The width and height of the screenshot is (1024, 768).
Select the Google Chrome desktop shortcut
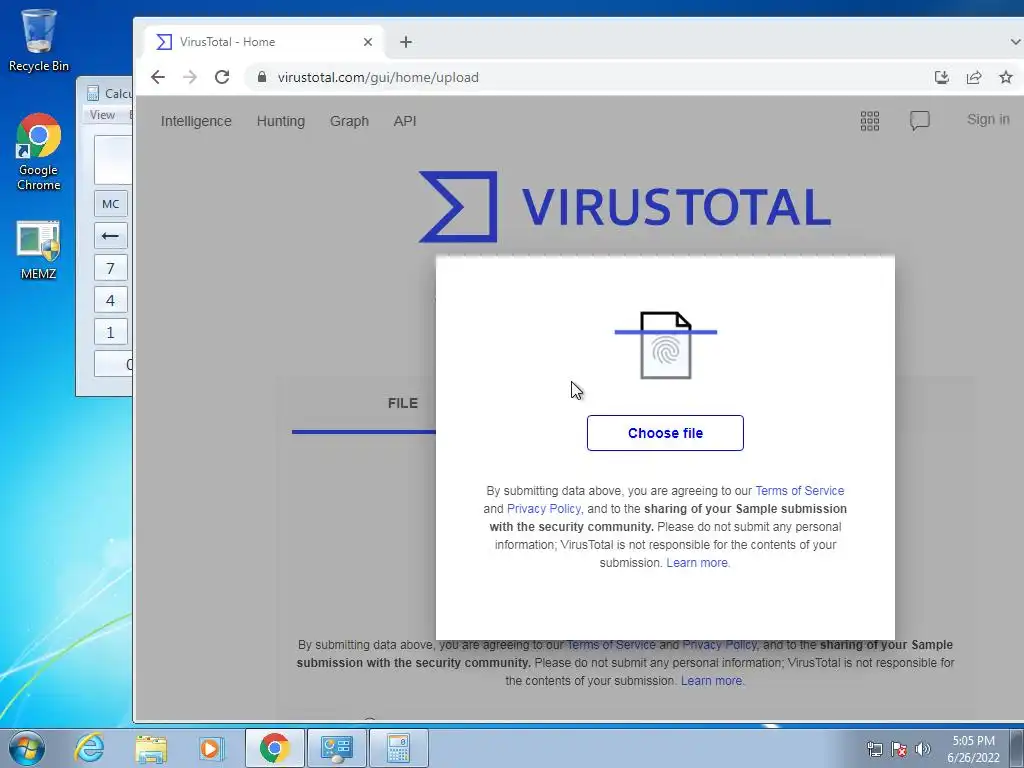coord(39,152)
